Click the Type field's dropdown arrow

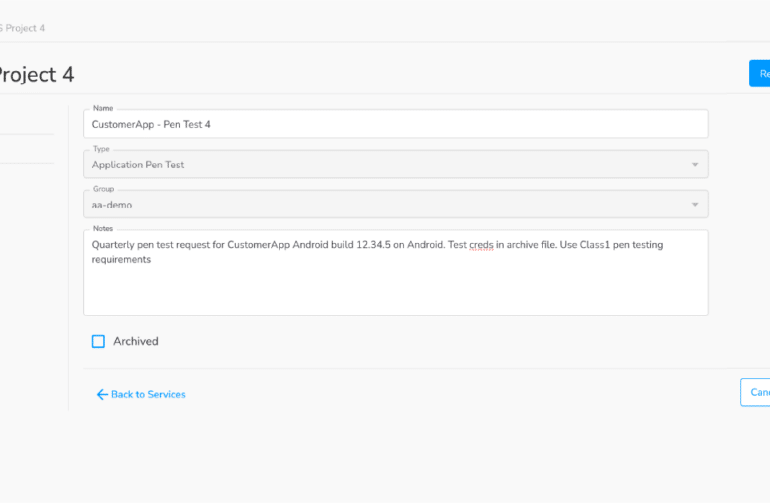tap(695, 164)
